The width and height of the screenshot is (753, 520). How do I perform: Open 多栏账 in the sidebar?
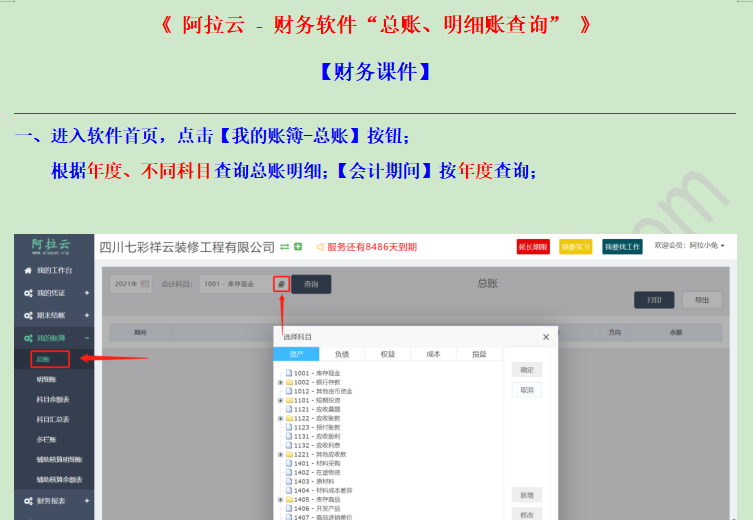coord(47,440)
